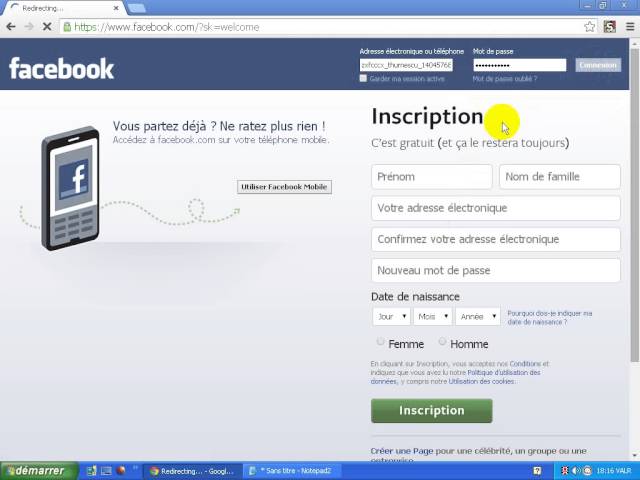Select the Redirecting browser tab
640x480 pixels.
click(63, 8)
